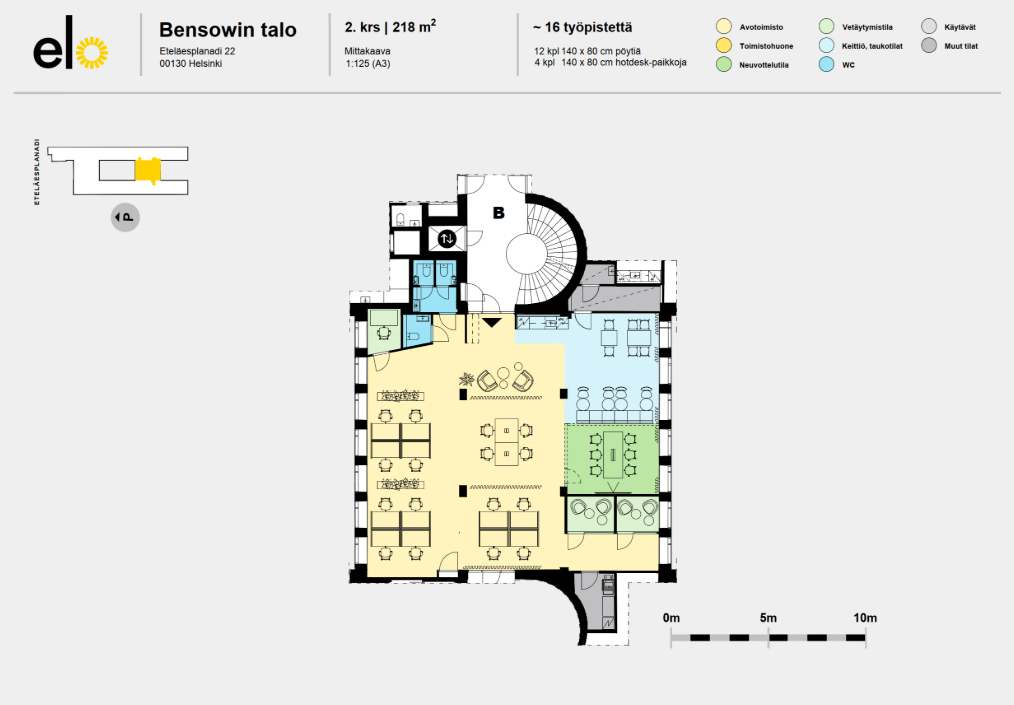Image resolution: width=1014 pixels, height=705 pixels.
Task: Click the Bensowin talo title
Action: pos(228,30)
